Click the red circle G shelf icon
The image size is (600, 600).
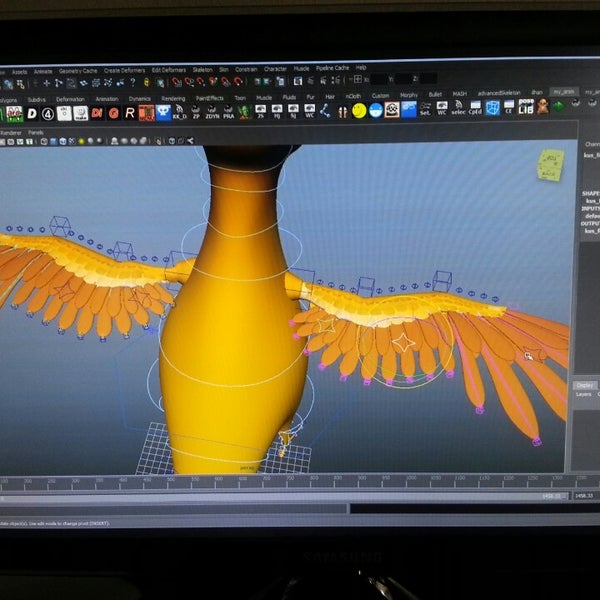(113, 113)
